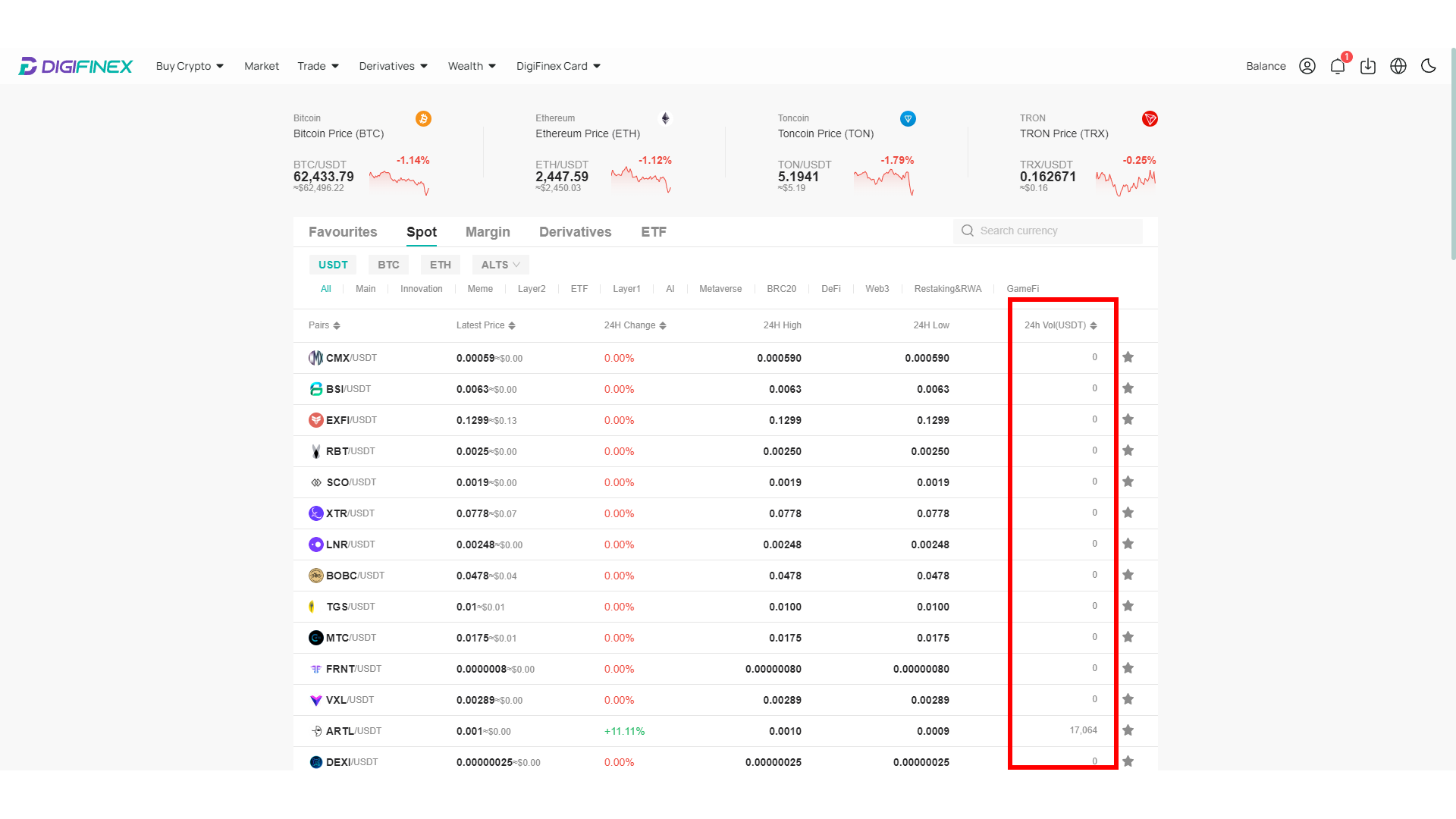Filter by Meme category
1456x819 pixels.
coord(480,289)
